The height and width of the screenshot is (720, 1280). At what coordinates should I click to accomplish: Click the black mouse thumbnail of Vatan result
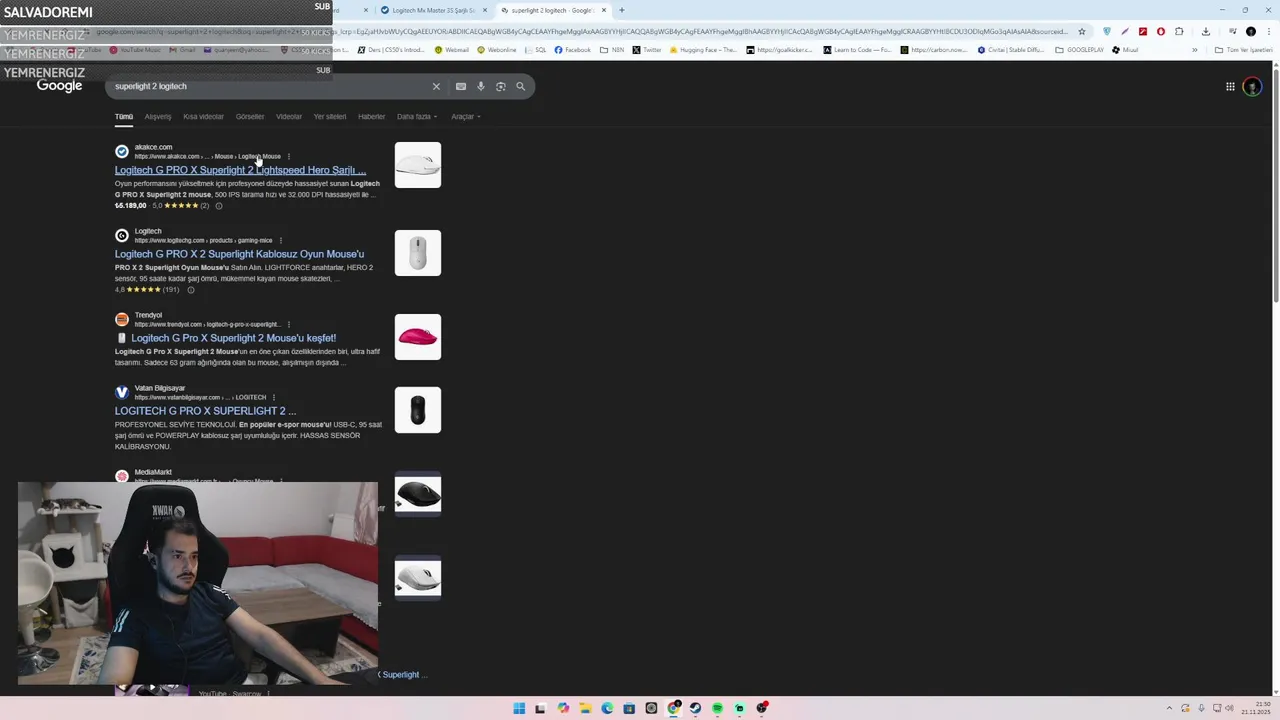(x=418, y=410)
